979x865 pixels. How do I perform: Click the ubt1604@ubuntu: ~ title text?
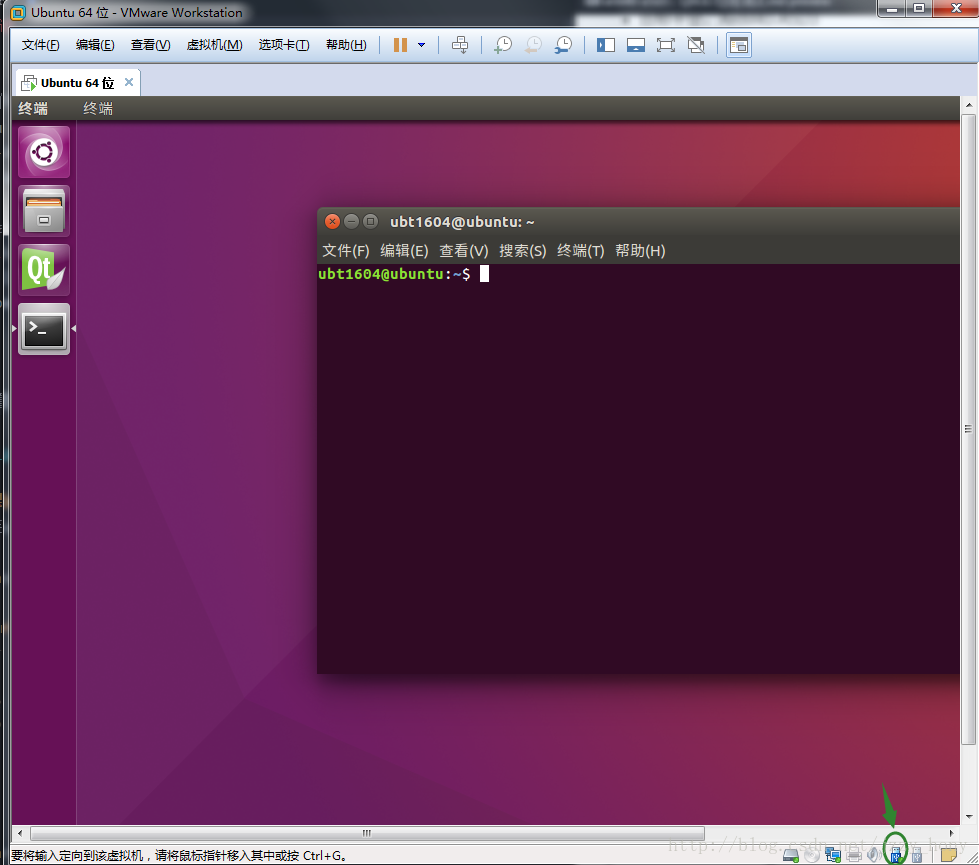462,222
